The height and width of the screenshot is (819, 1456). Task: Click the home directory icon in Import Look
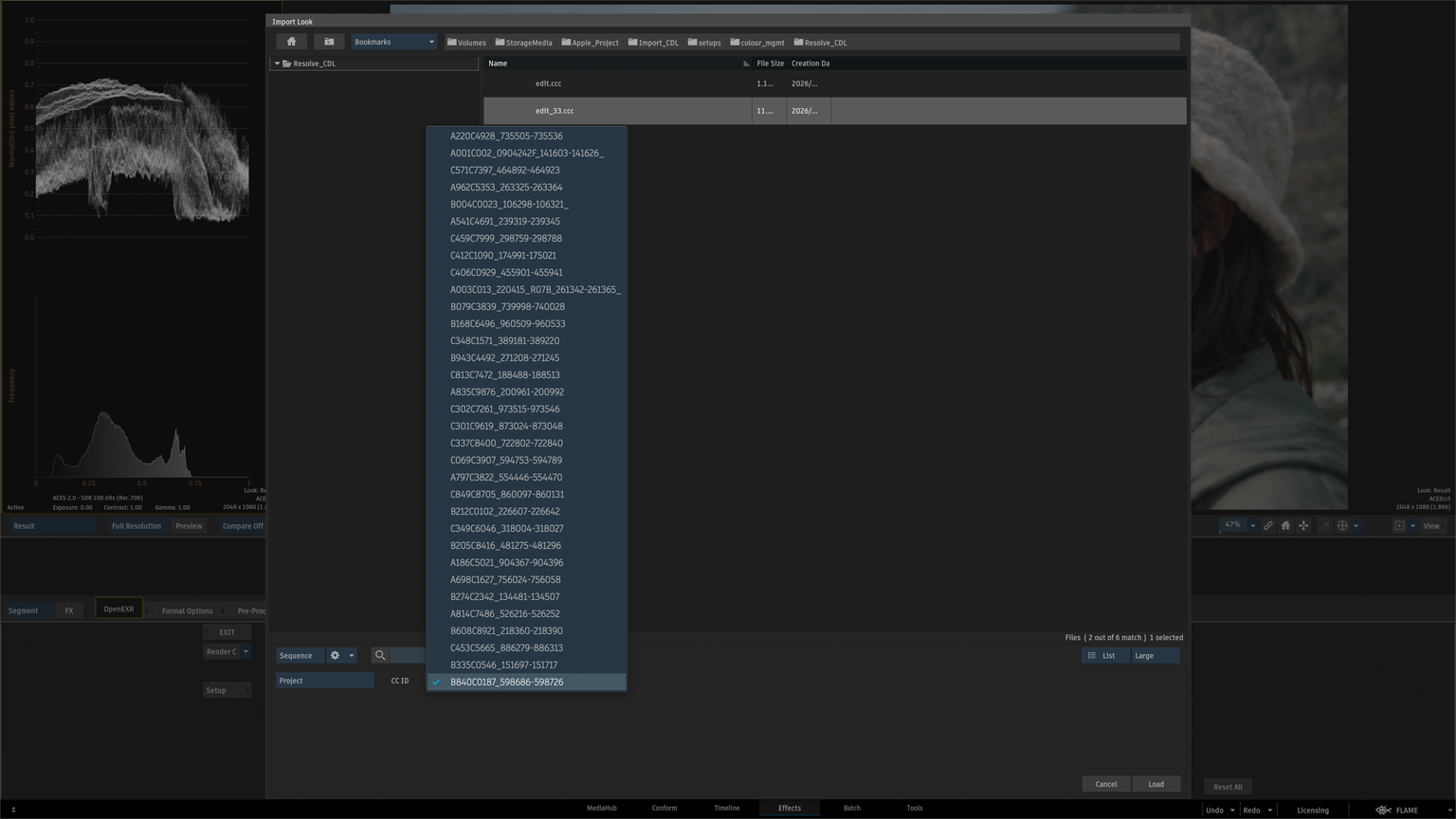click(291, 42)
